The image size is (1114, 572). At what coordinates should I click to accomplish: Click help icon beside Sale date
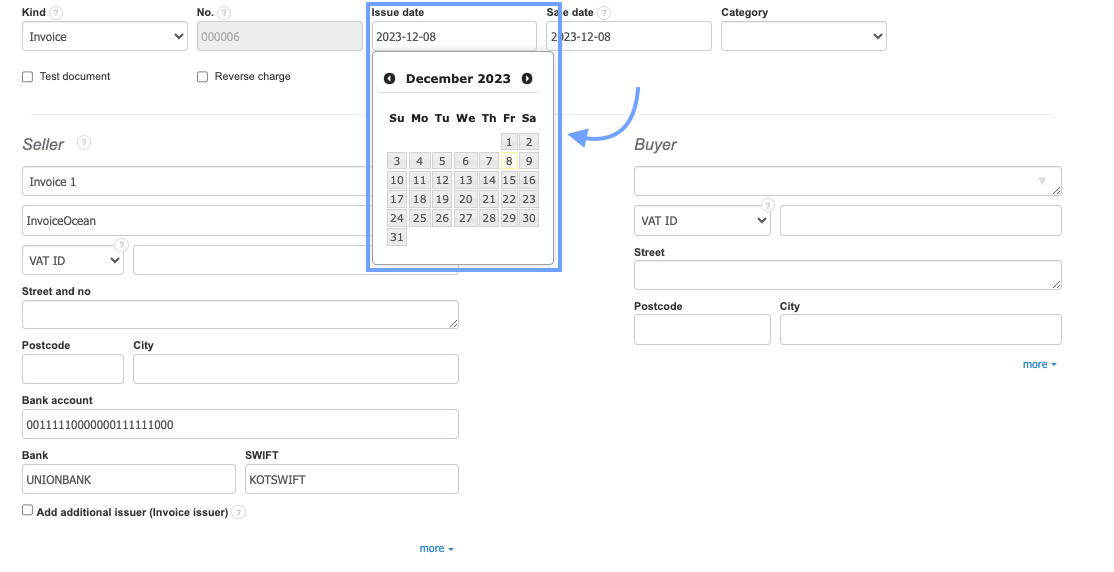pyautogui.click(x=604, y=13)
